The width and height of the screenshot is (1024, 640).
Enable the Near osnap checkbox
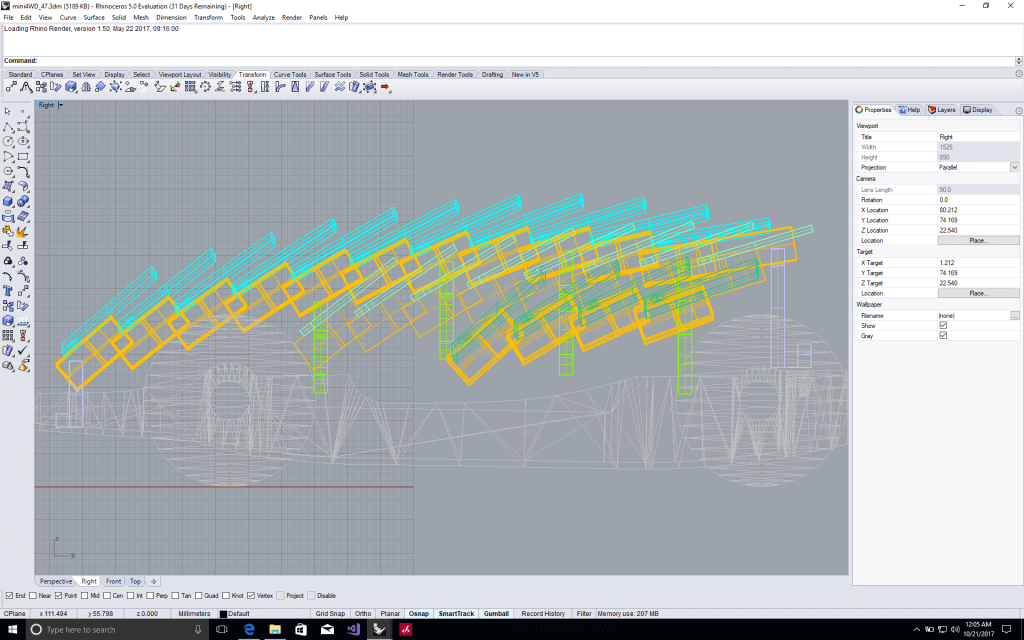(x=34, y=595)
